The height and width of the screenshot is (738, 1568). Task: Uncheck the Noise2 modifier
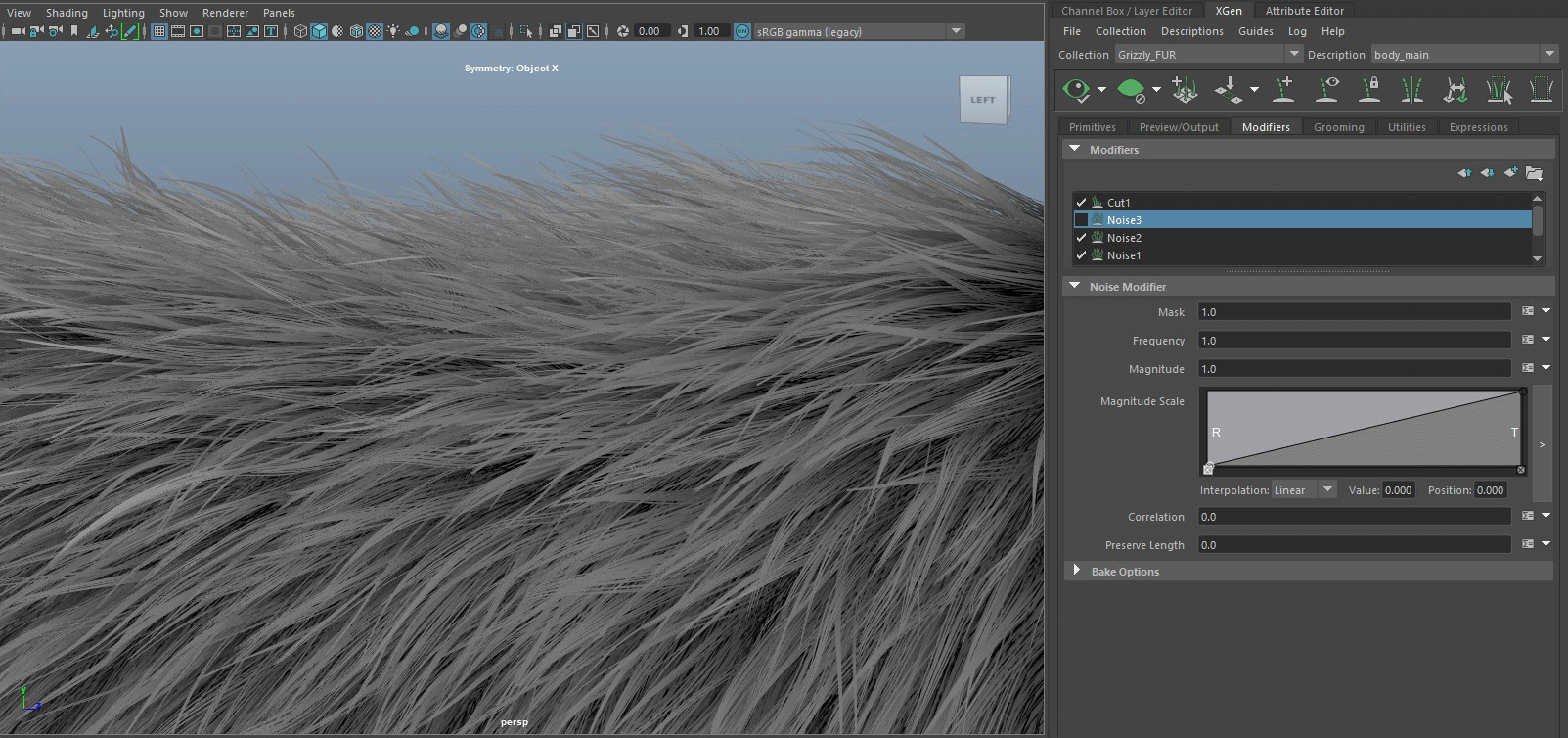pos(1081,238)
